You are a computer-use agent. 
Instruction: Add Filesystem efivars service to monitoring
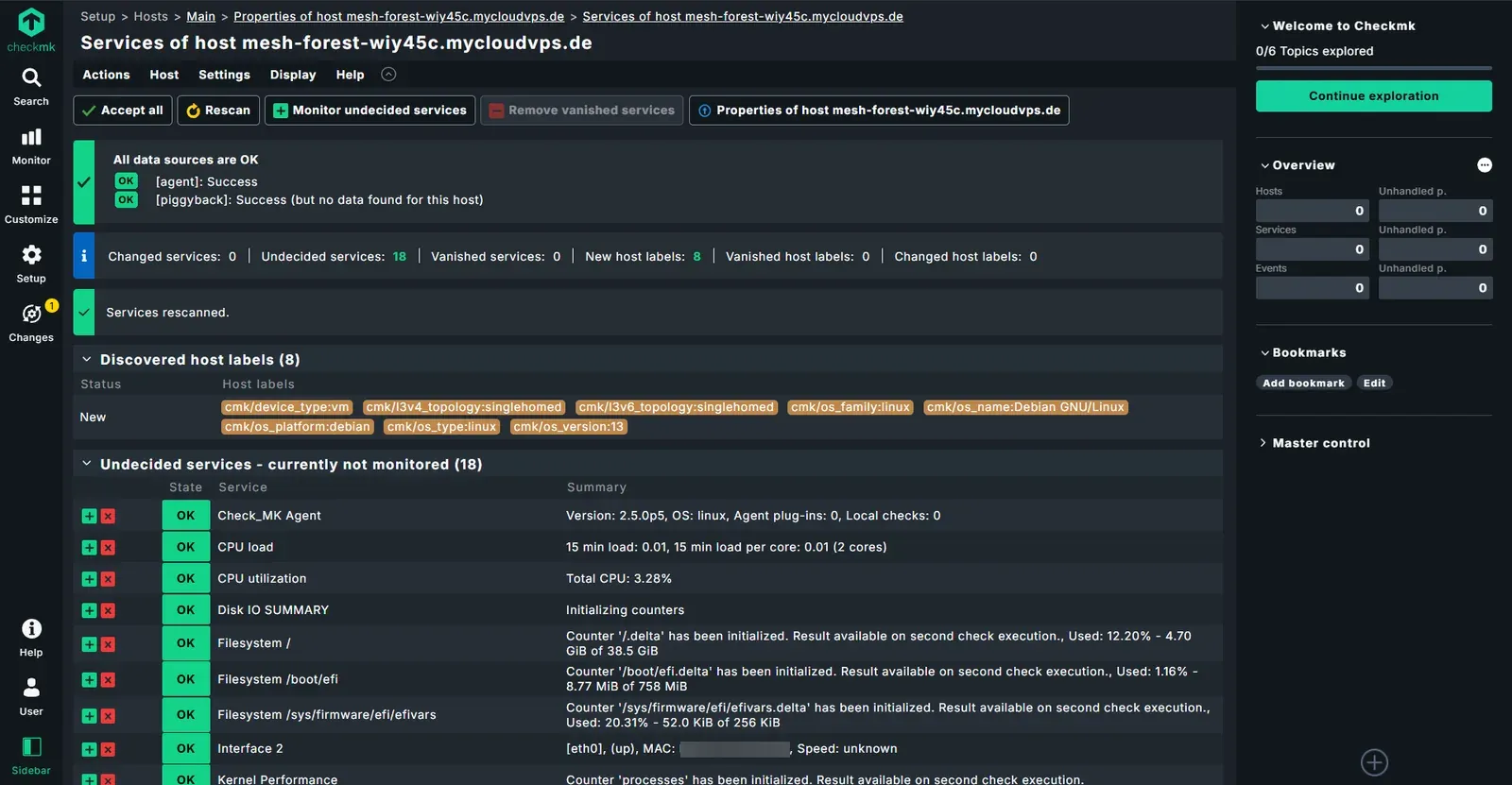point(89,716)
